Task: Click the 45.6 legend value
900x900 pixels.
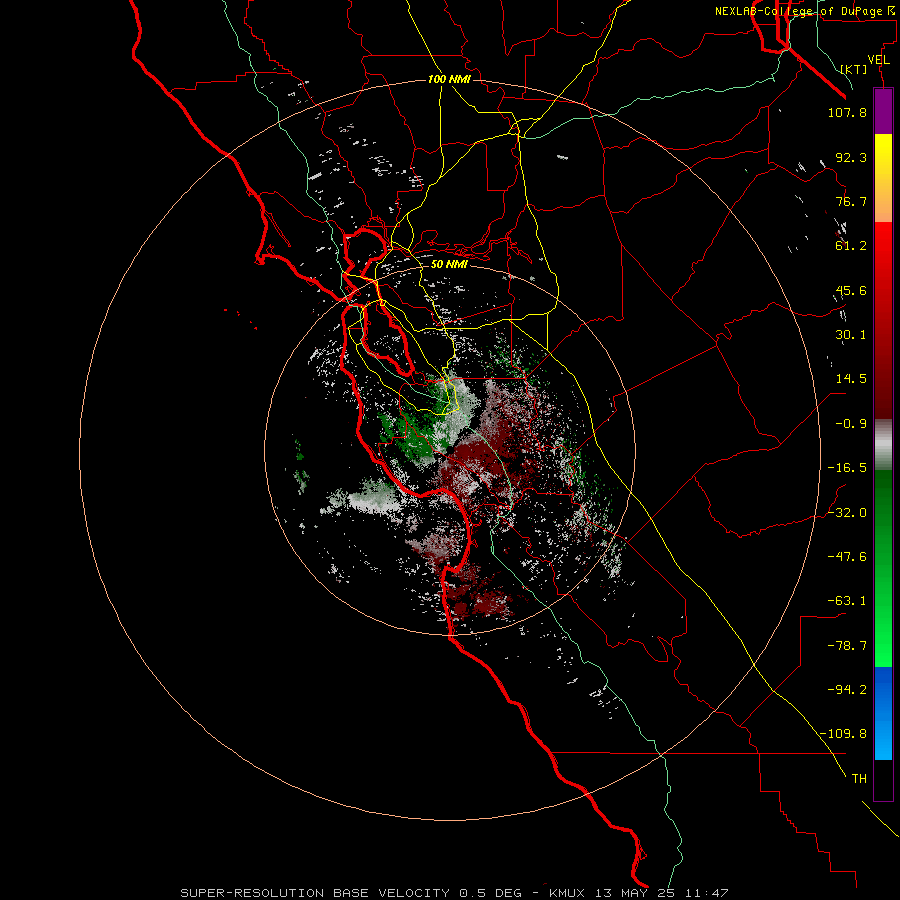Action: pos(851,290)
